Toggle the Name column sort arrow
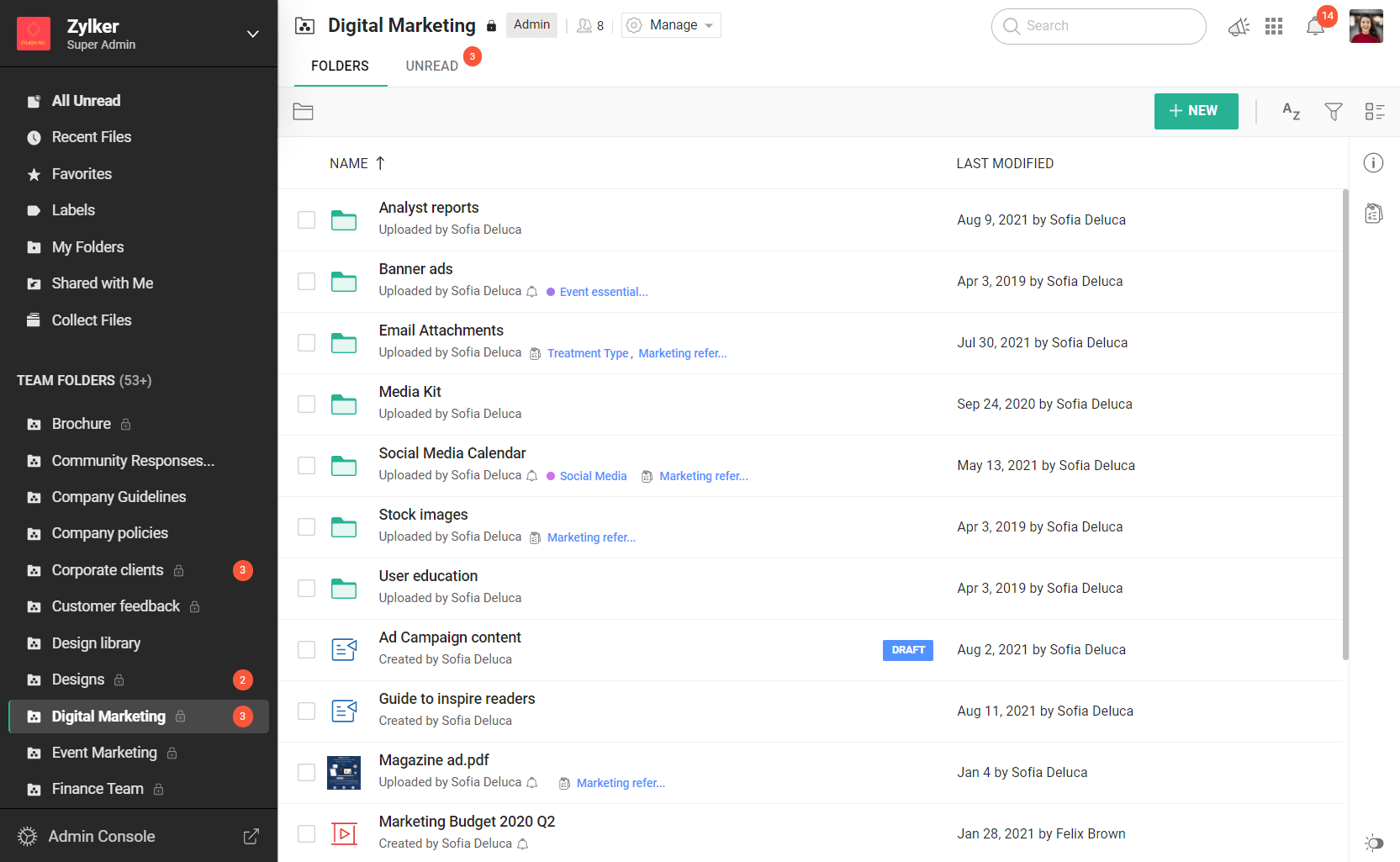The image size is (1400, 862). pyautogui.click(x=380, y=163)
